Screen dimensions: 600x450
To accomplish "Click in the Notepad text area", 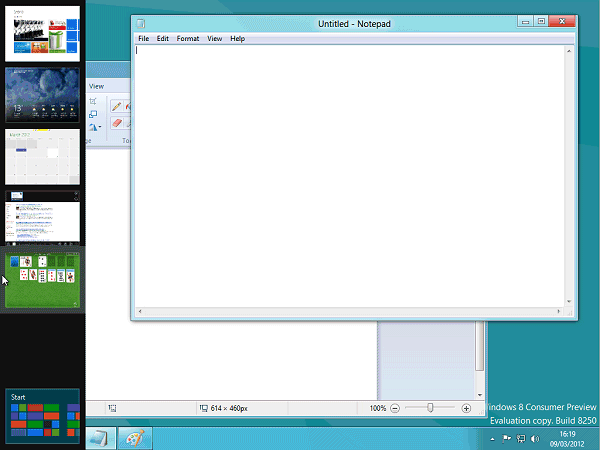I will point(350,176).
